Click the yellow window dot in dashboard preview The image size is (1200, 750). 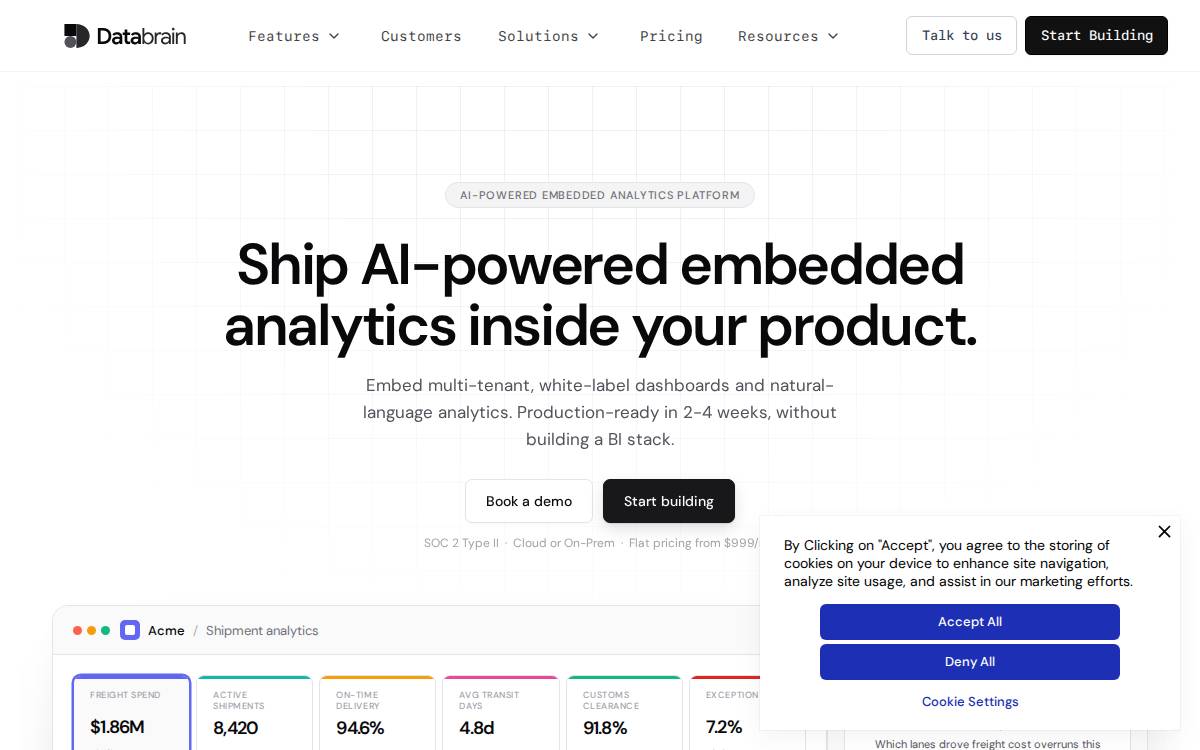[x=92, y=631]
